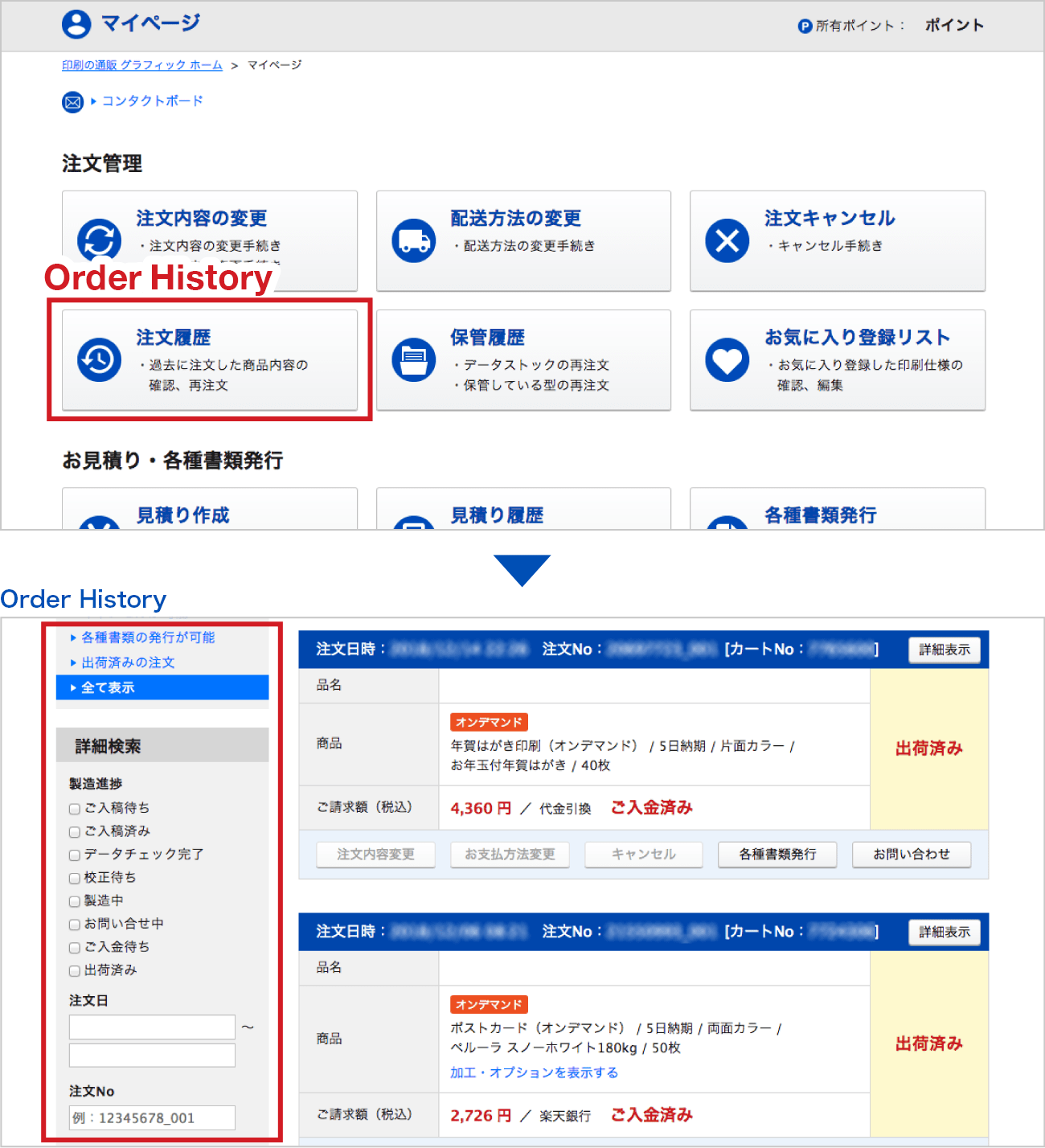Open order history clock icon
1045x1148 pixels.
tap(99, 359)
